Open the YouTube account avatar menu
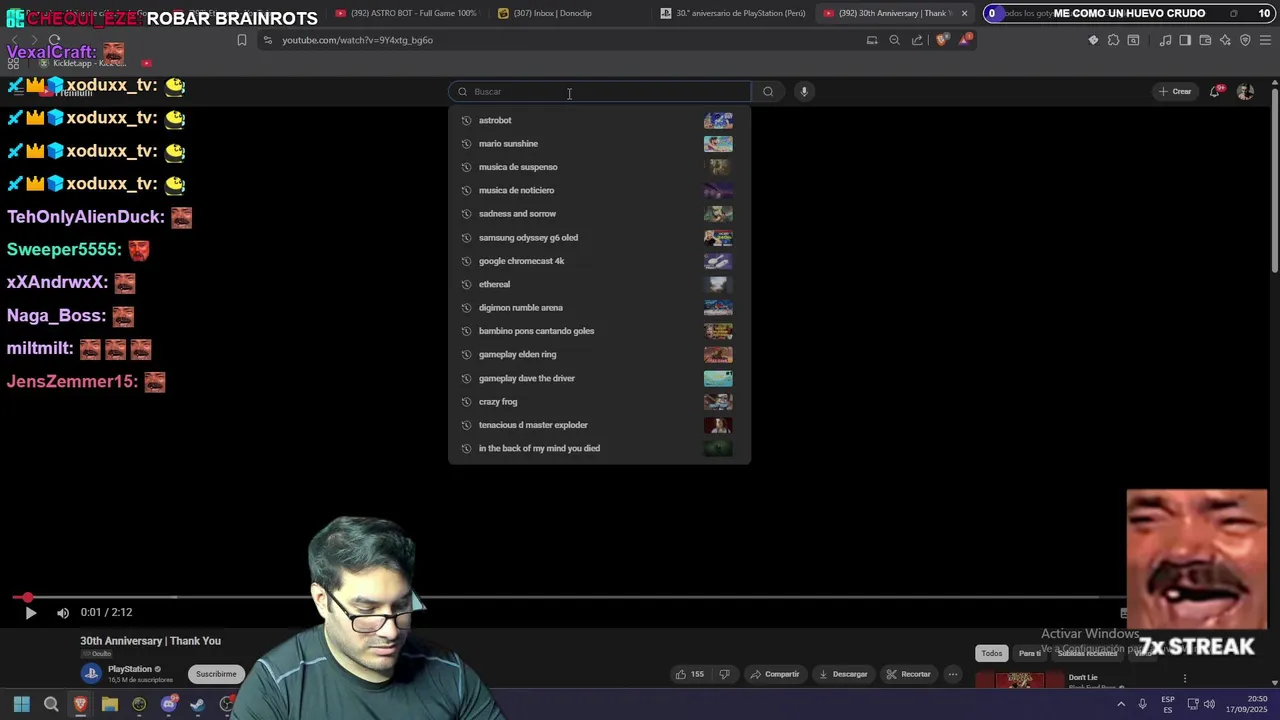Viewport: 1280px width, 720px height. pos(1245,92)
